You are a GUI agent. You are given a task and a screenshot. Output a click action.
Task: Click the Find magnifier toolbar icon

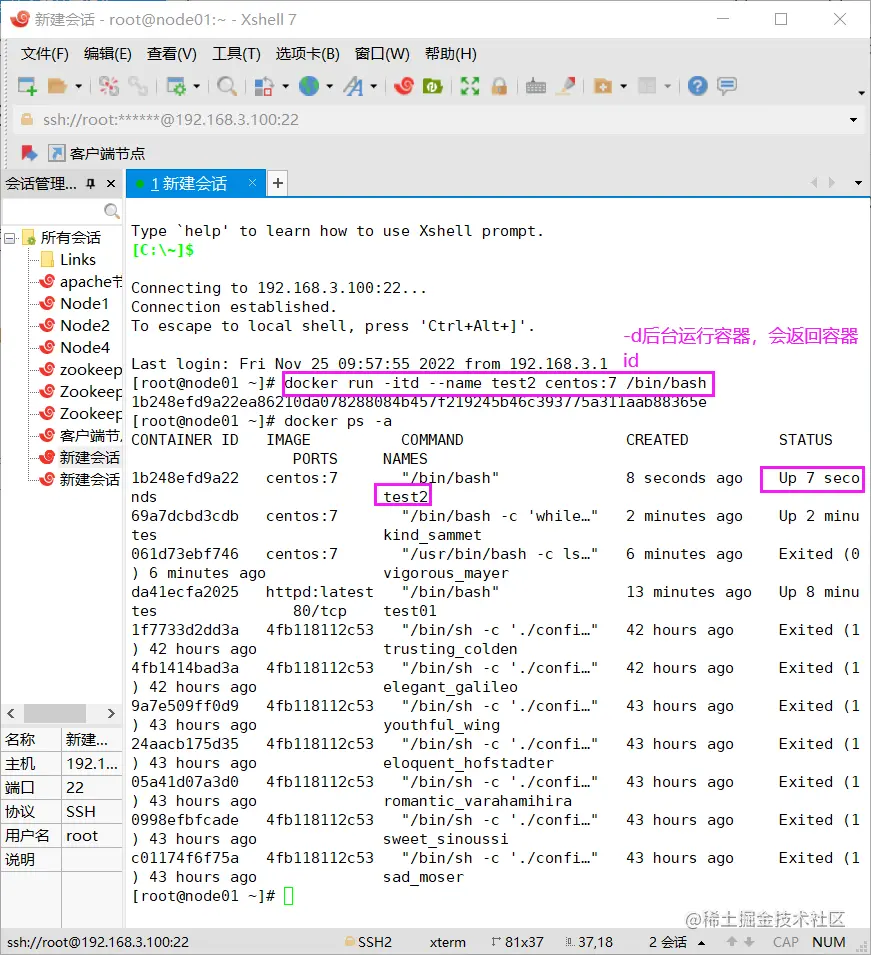(227, 86)
